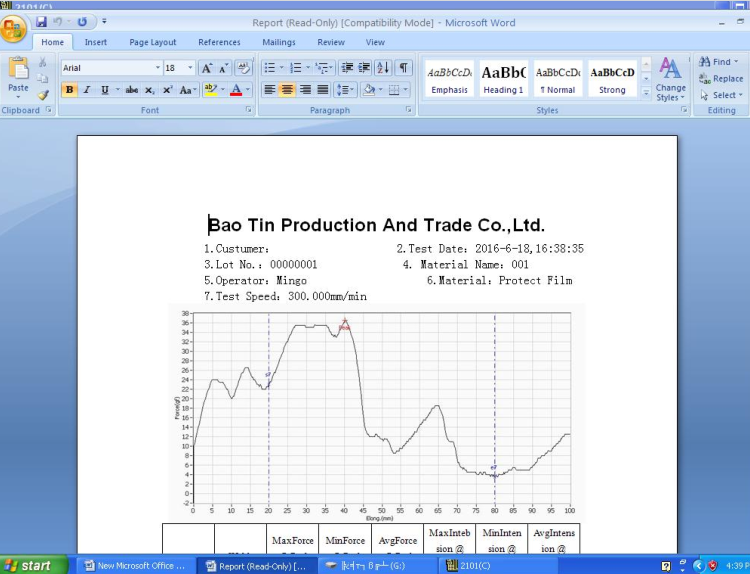
Task: Click the Grow Font icon
Action: click(207, 68)
